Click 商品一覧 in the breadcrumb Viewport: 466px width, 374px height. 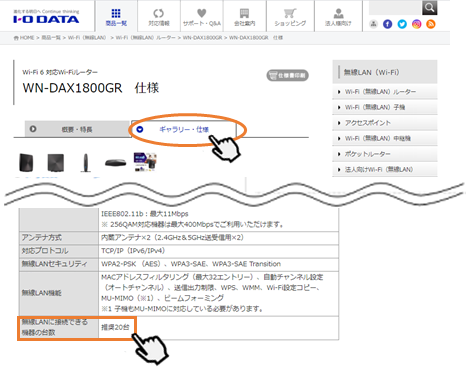[51, 38]
